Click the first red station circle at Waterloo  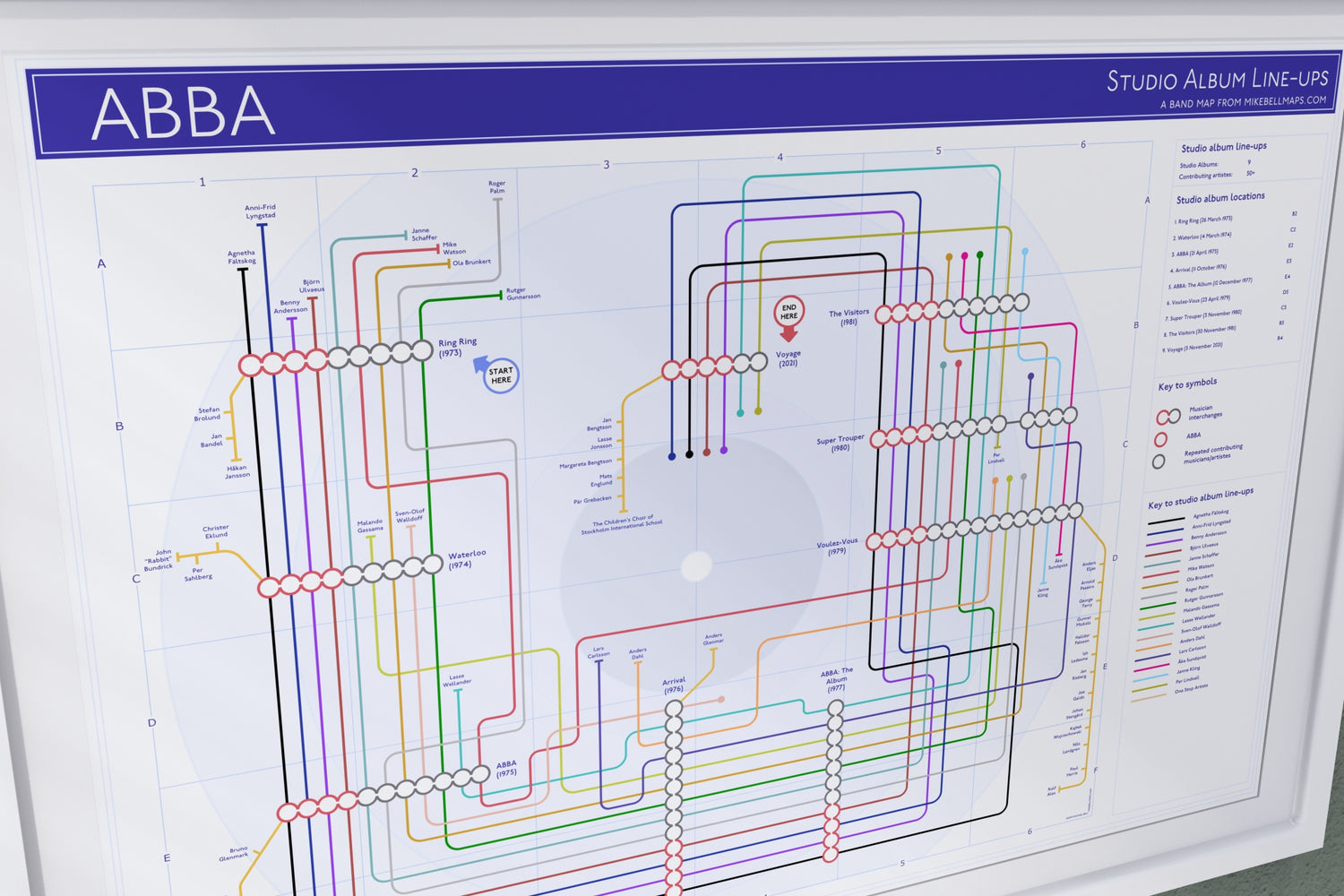pyautogui.click(x=269, y=588)
